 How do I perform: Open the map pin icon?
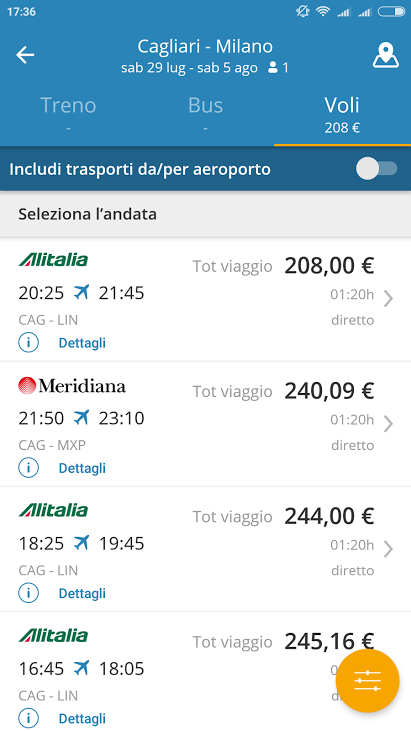pos(386,56)
